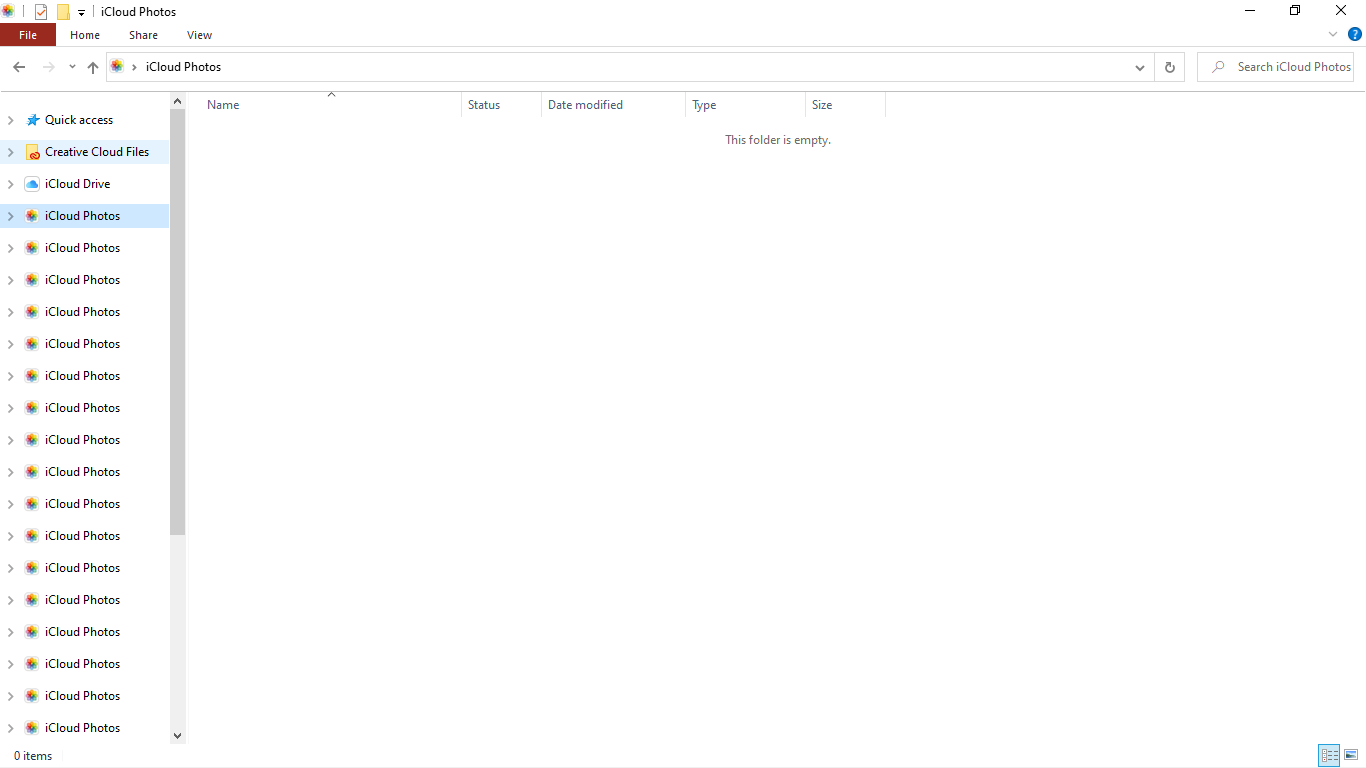Click the iCloud Photos icon in address bar
This screenshot has height=768, width=1366.
[x=117, y=66]
